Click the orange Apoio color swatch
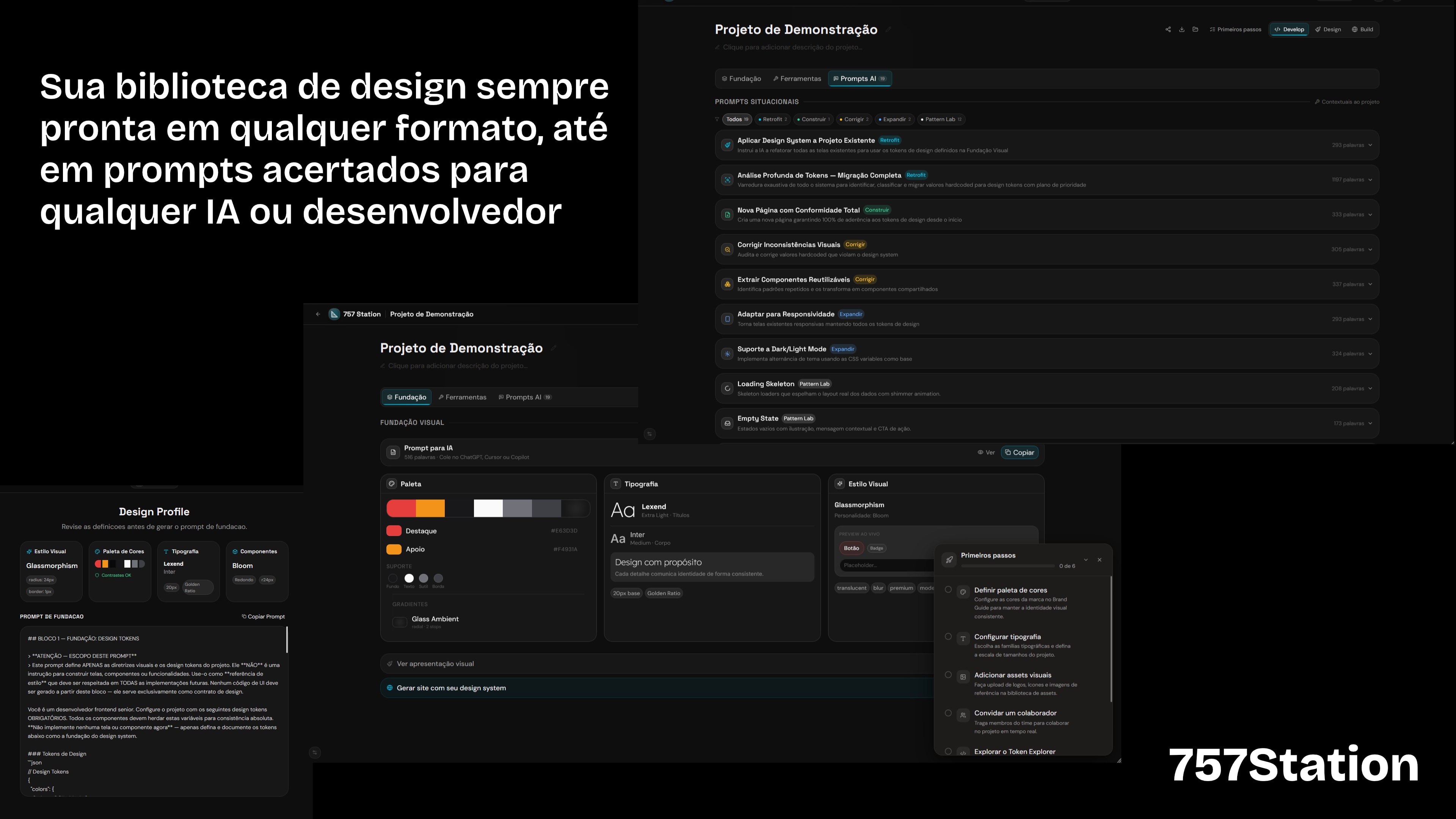 tap(394, 549)
